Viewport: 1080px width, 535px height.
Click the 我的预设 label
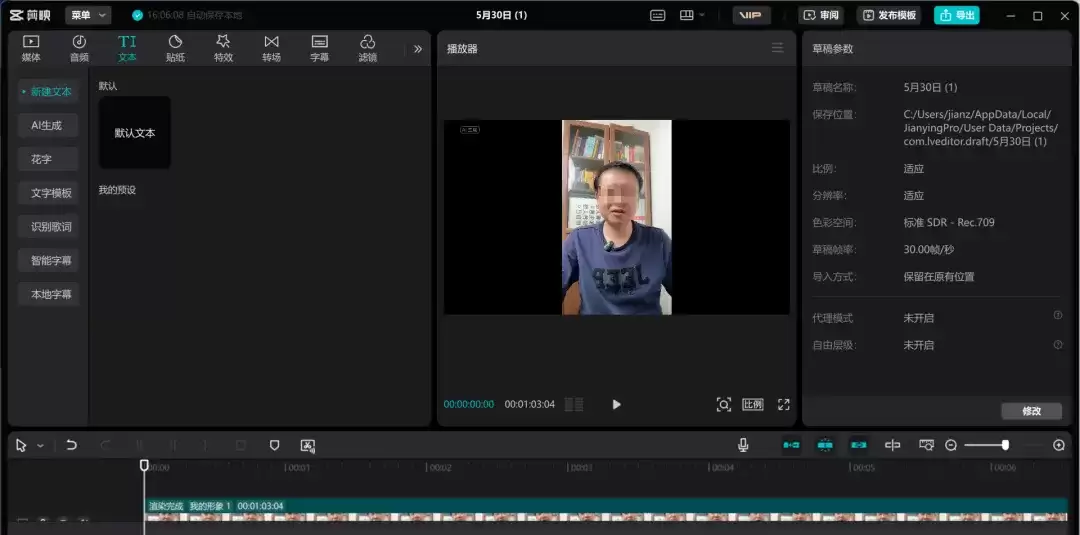tap(117, 190)
